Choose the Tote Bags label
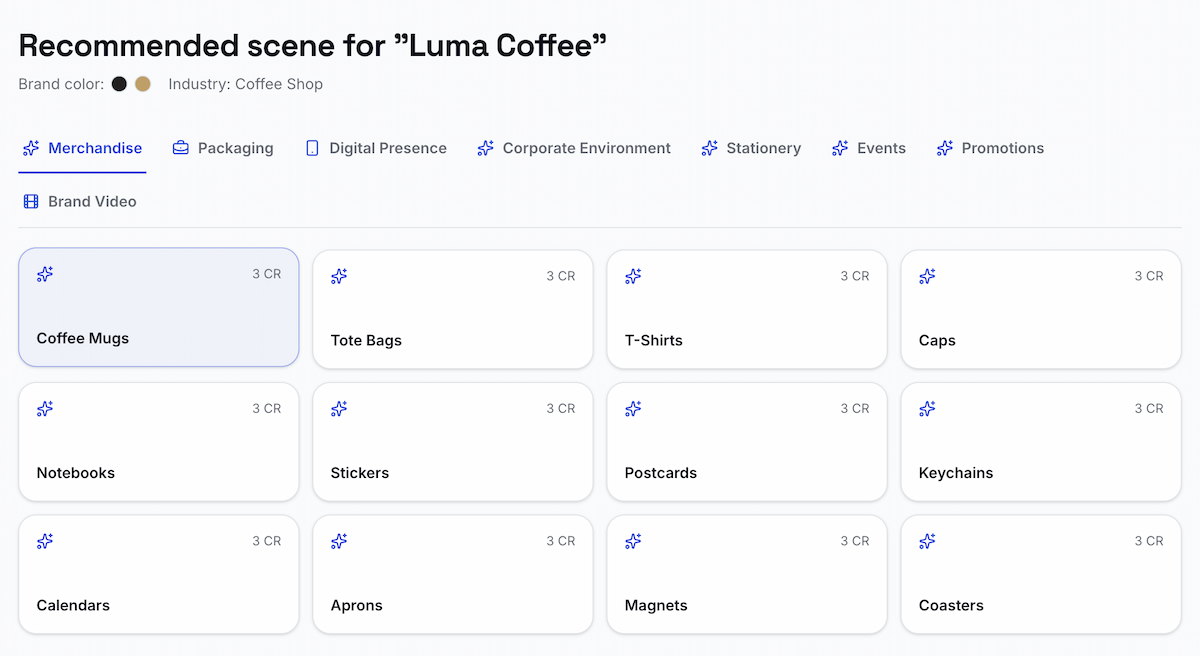The image size is (1200, 656). click(366, 340)
